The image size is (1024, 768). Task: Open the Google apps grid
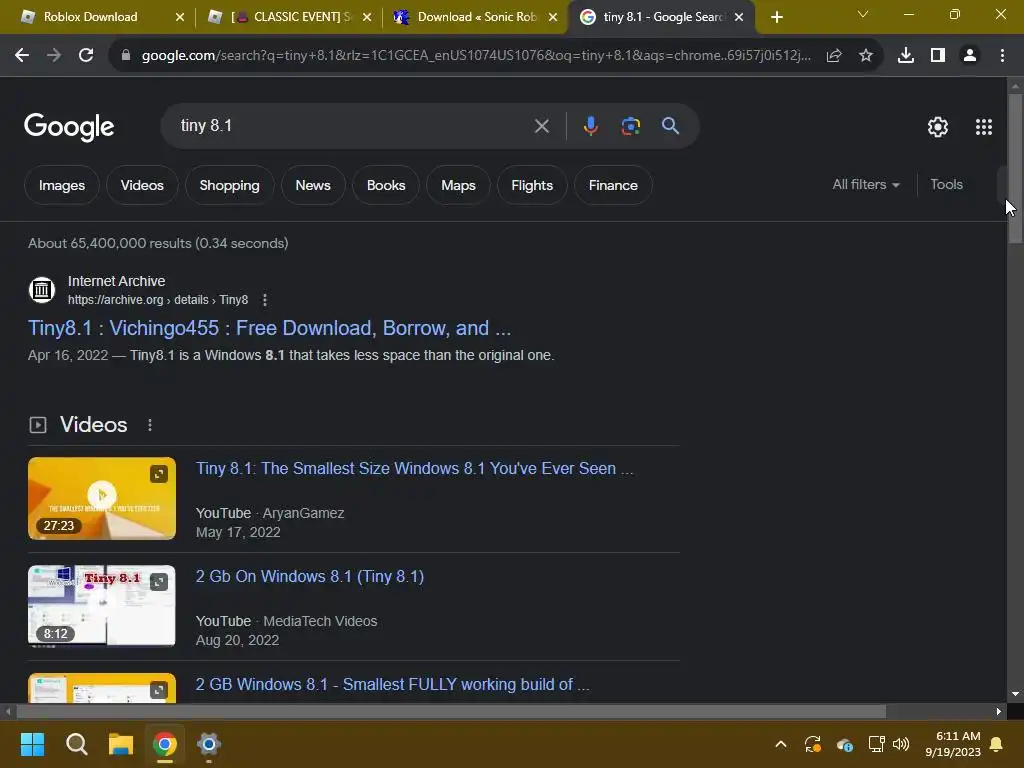pyautogui.click(x=984, y=127)
